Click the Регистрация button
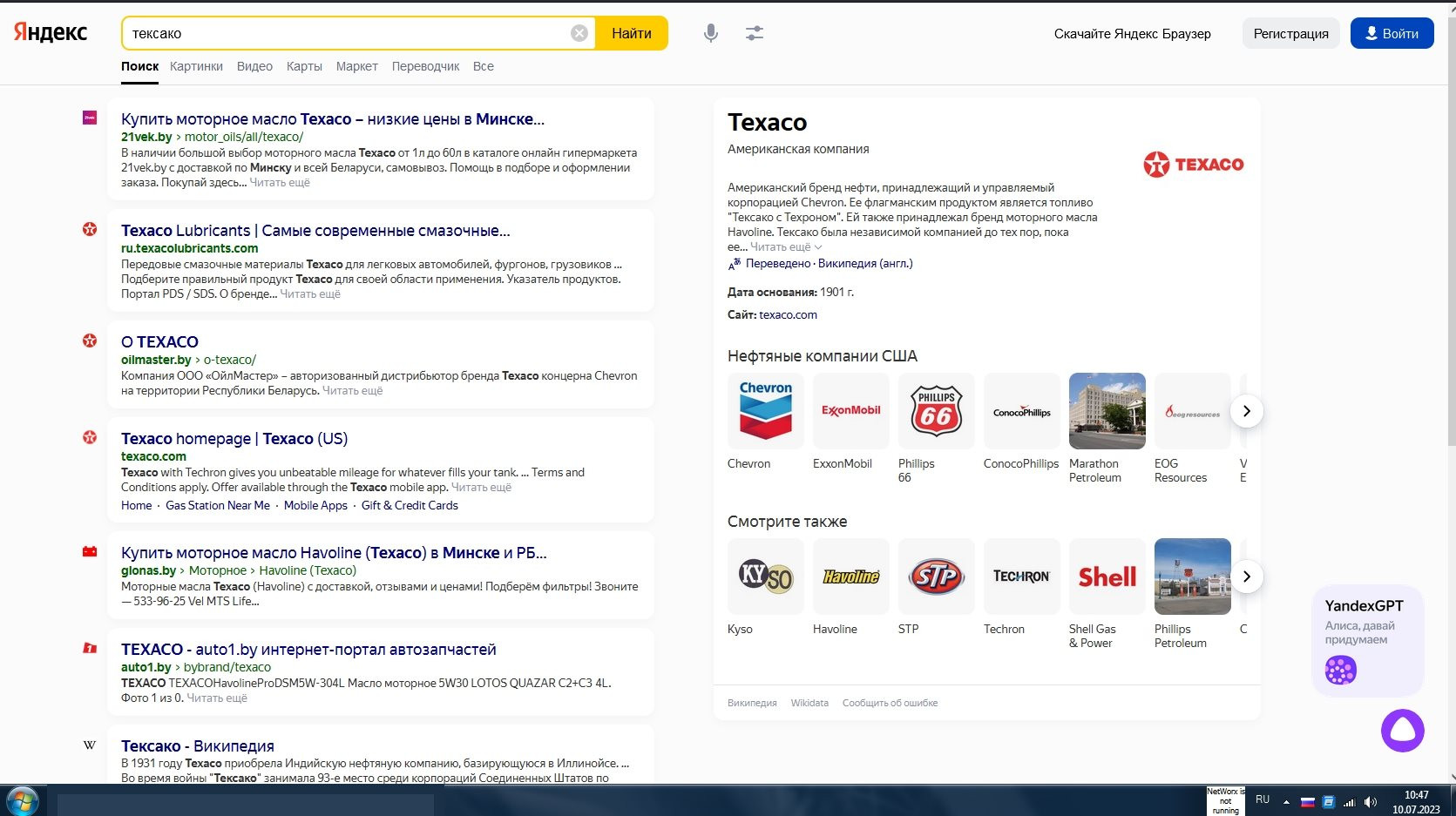 coord(1290,33)
